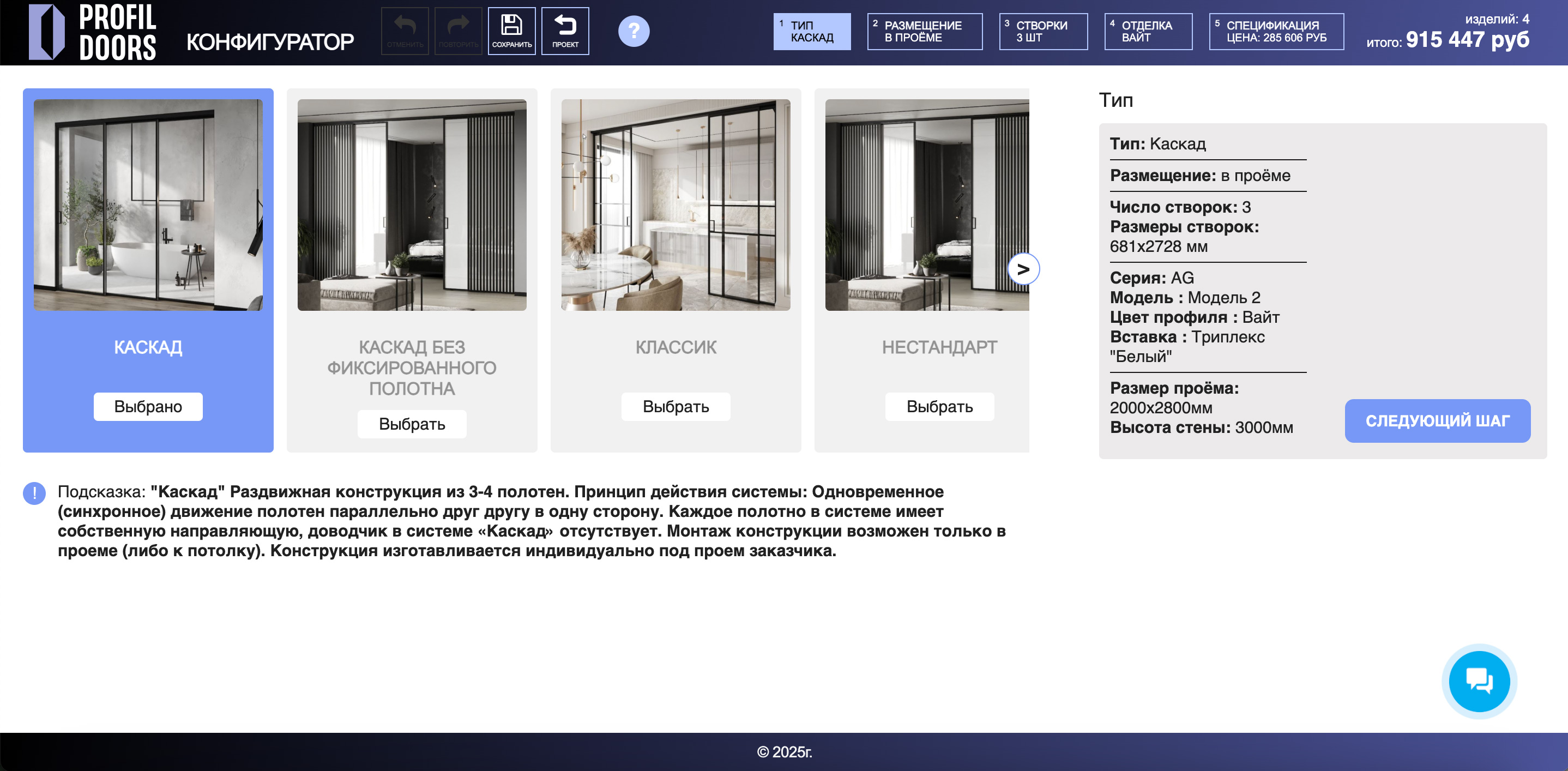Viewport: 1568px width, 771px height.
Task: Open the chat bubble widget
Action: click(x=1479, y=681)
